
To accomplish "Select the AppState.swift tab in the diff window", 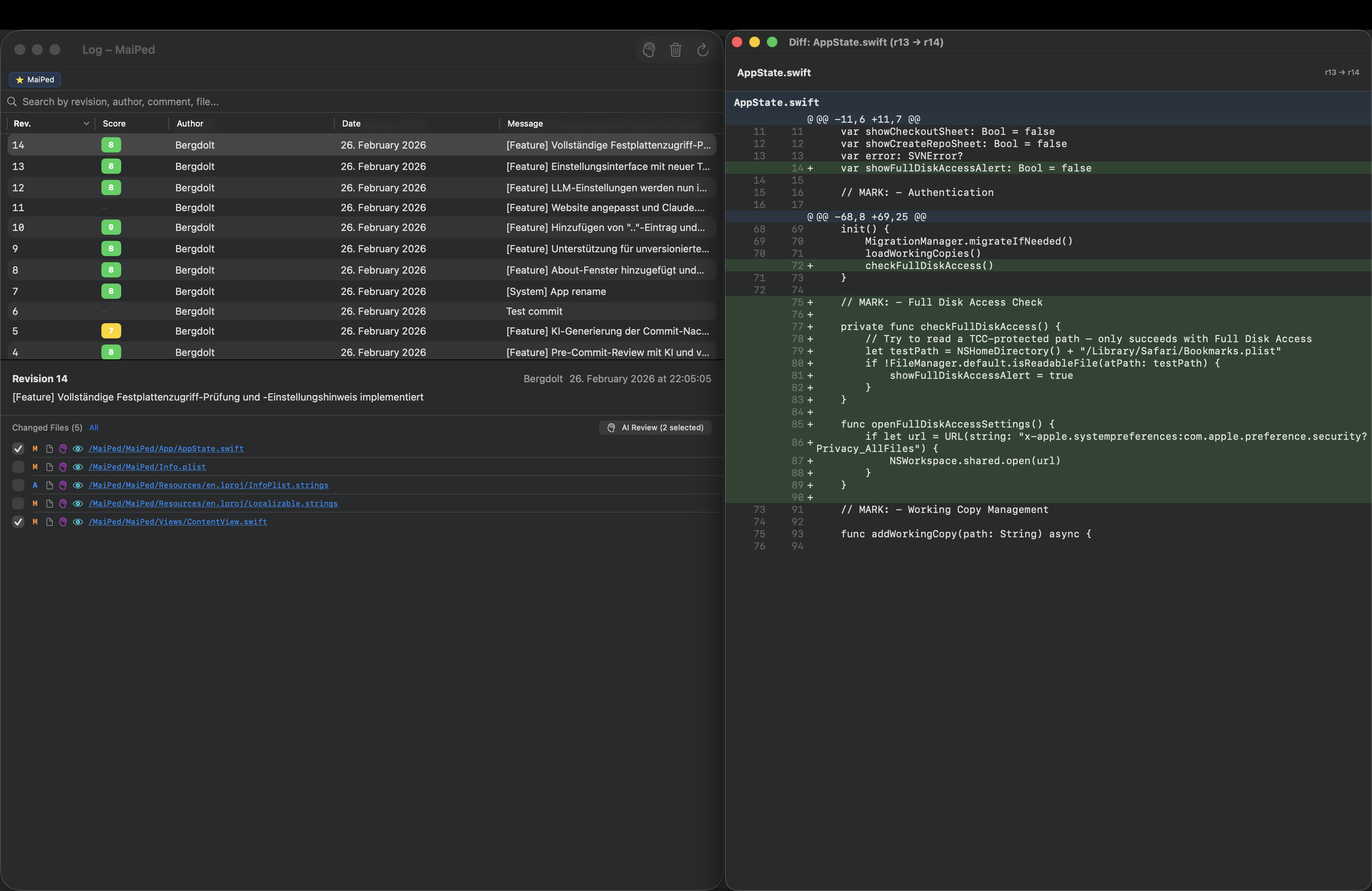I will tap(774, 73).
